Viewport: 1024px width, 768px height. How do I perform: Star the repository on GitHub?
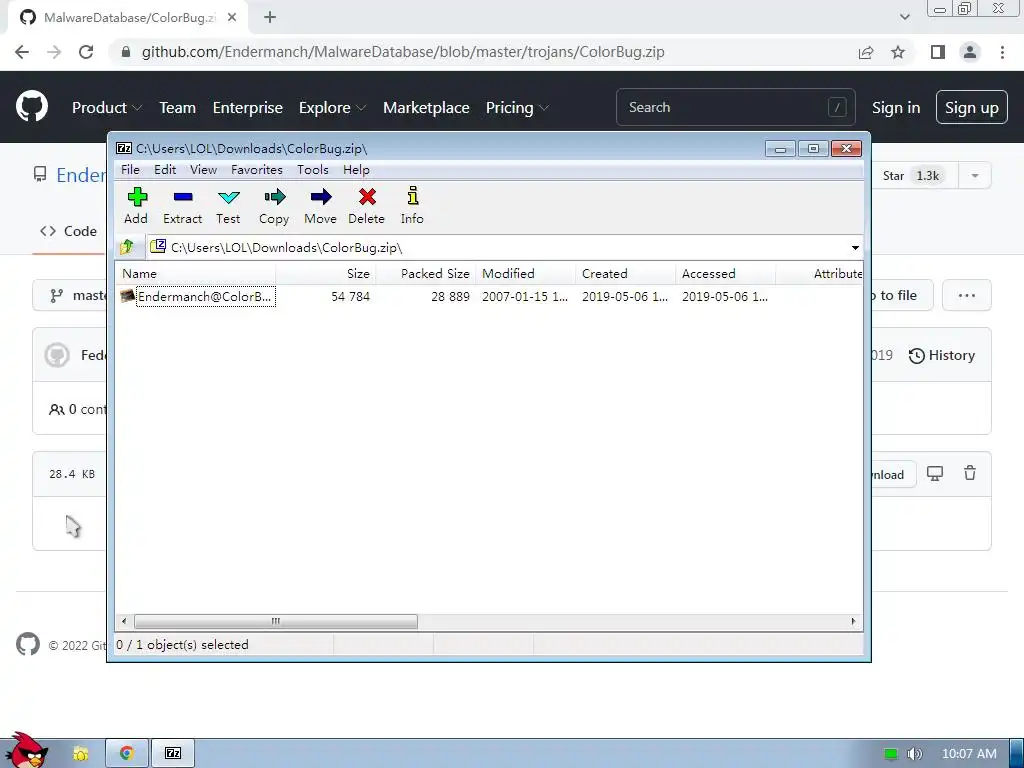(911, 176)
